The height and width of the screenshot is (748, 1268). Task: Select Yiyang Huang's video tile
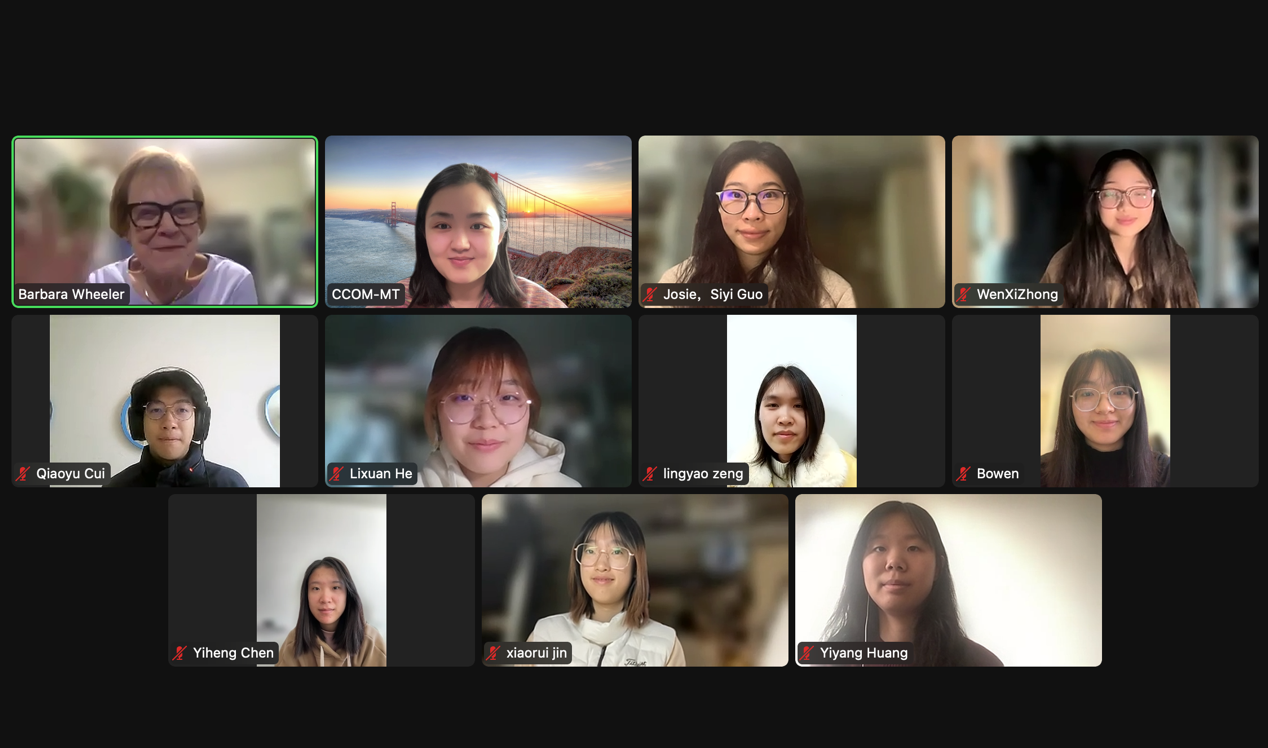(948, 580)
